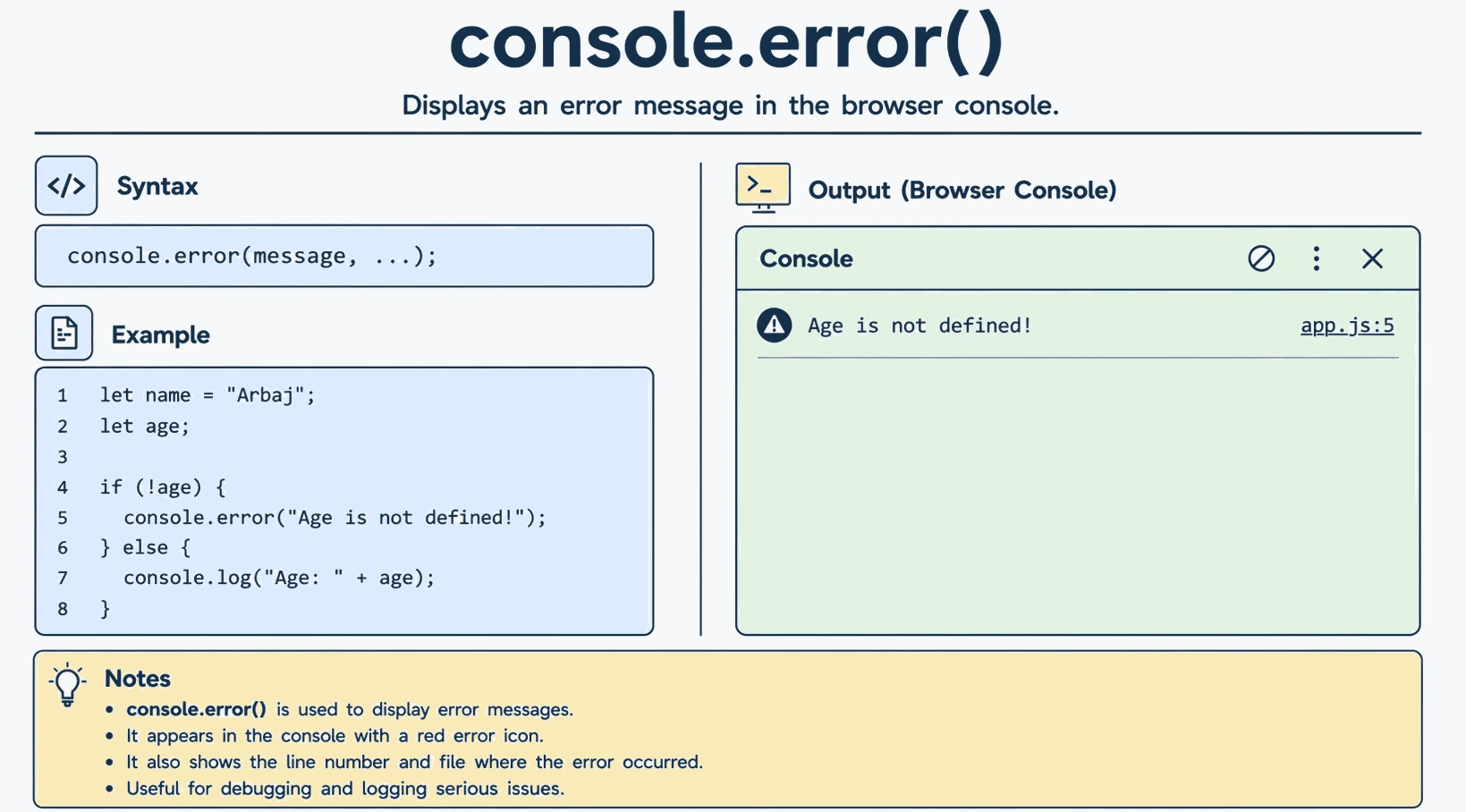The image size is (1466, 812).
Task: Clear the console with the circle-slash icon
Action: click(x=1261, y=258)
